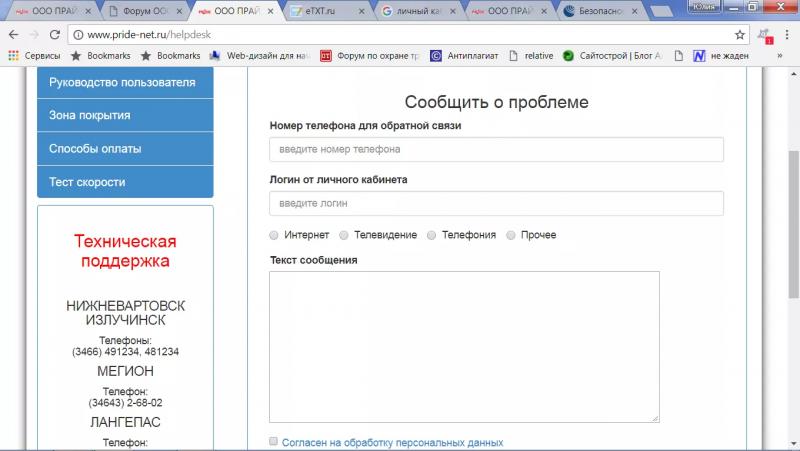Click the Сообщить о проблеме heading
Viewport: 800px width, 451px height.
(496, 102)
